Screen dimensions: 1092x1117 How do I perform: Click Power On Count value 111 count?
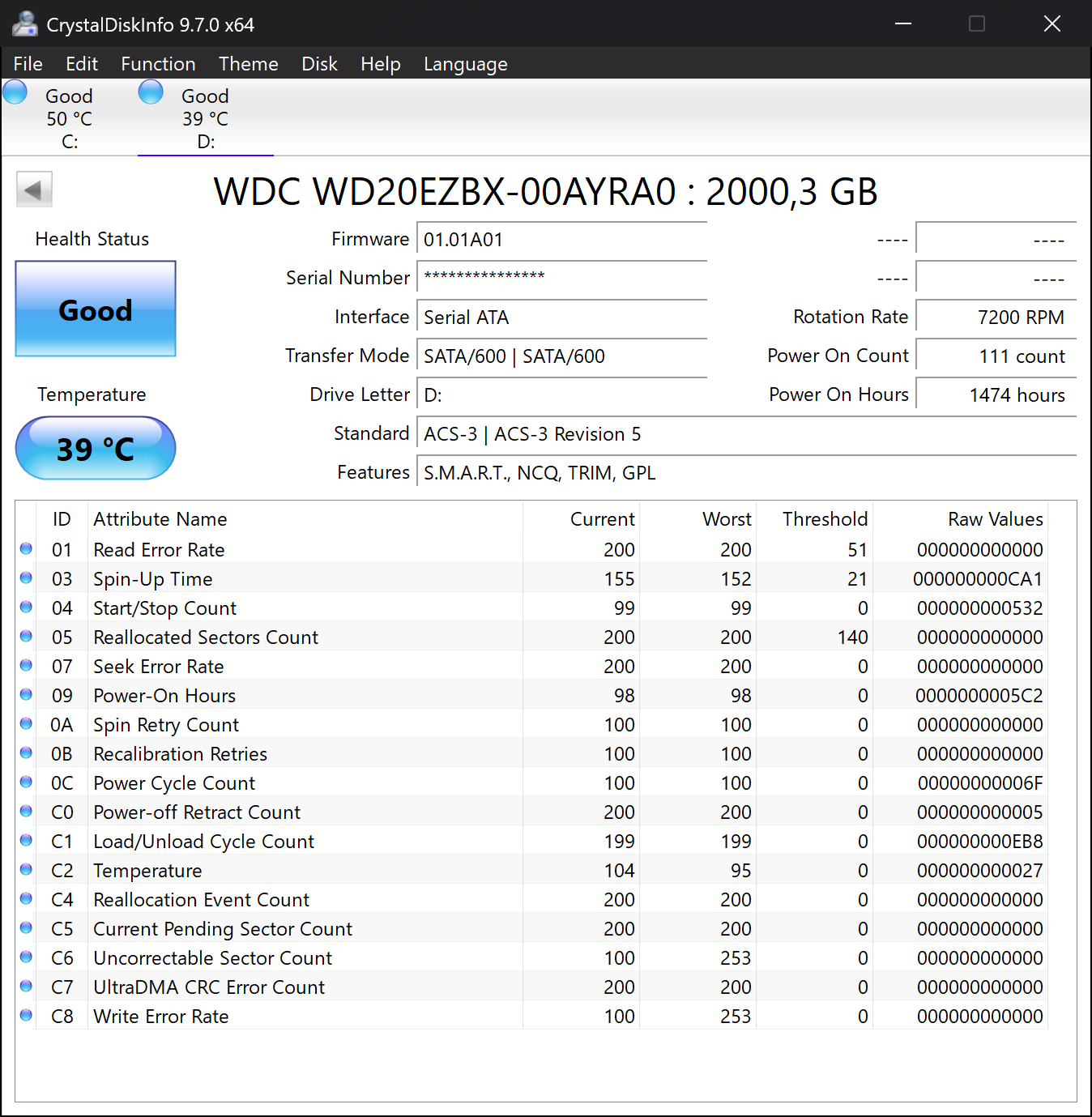[x=996, y=356]
